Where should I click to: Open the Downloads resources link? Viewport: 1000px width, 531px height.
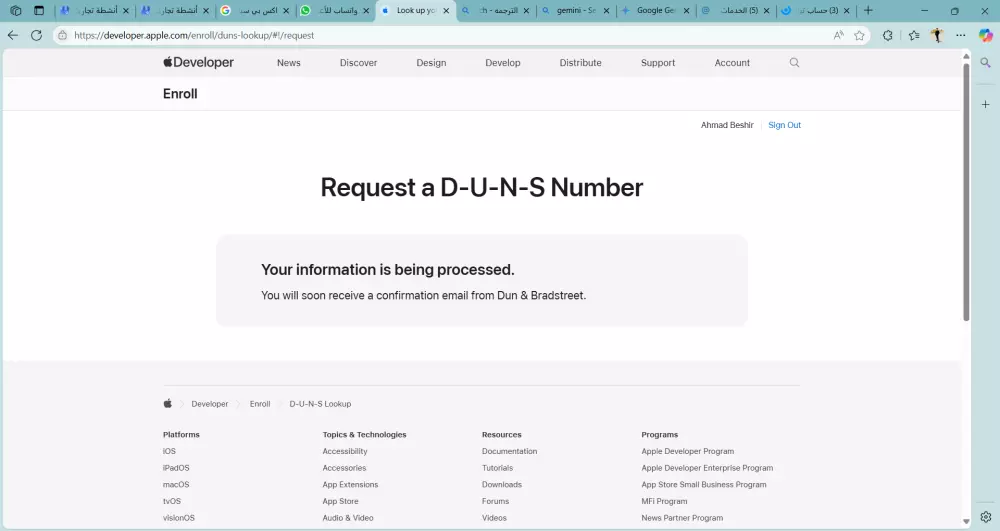point(502,484)
